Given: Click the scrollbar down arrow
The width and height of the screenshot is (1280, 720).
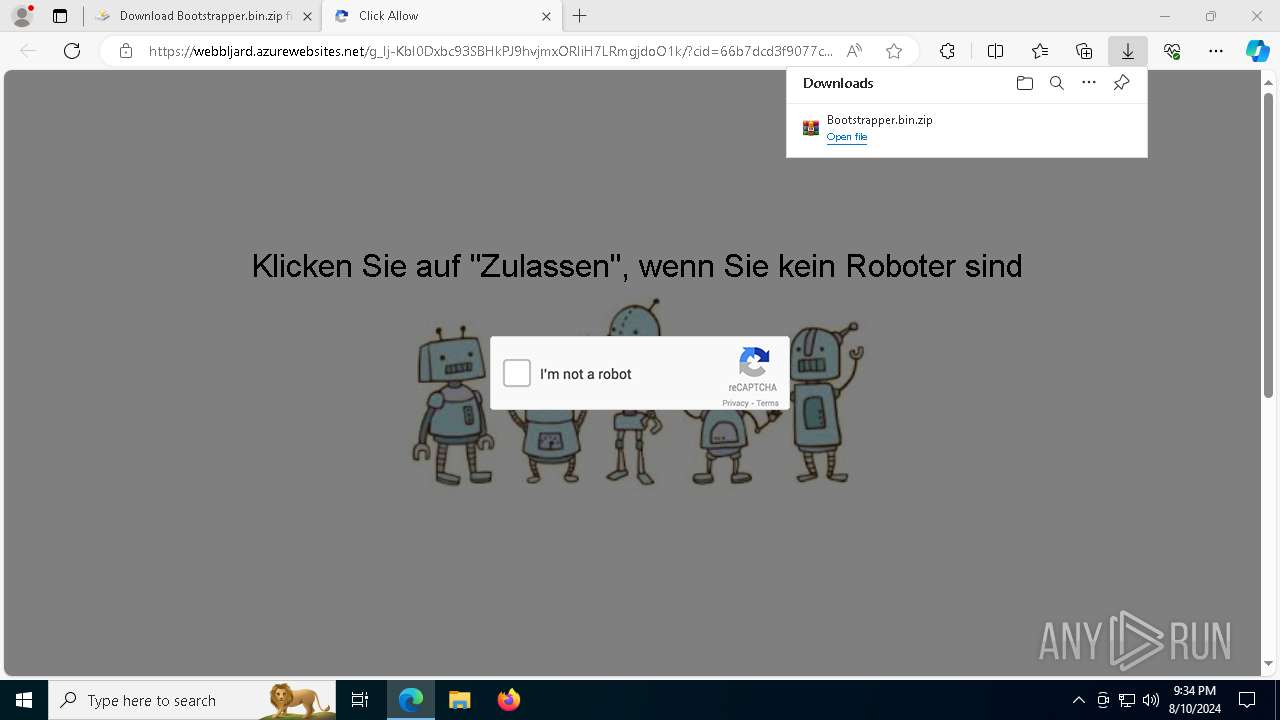Looking at the screenshot, I should (x=1268, y=664).
